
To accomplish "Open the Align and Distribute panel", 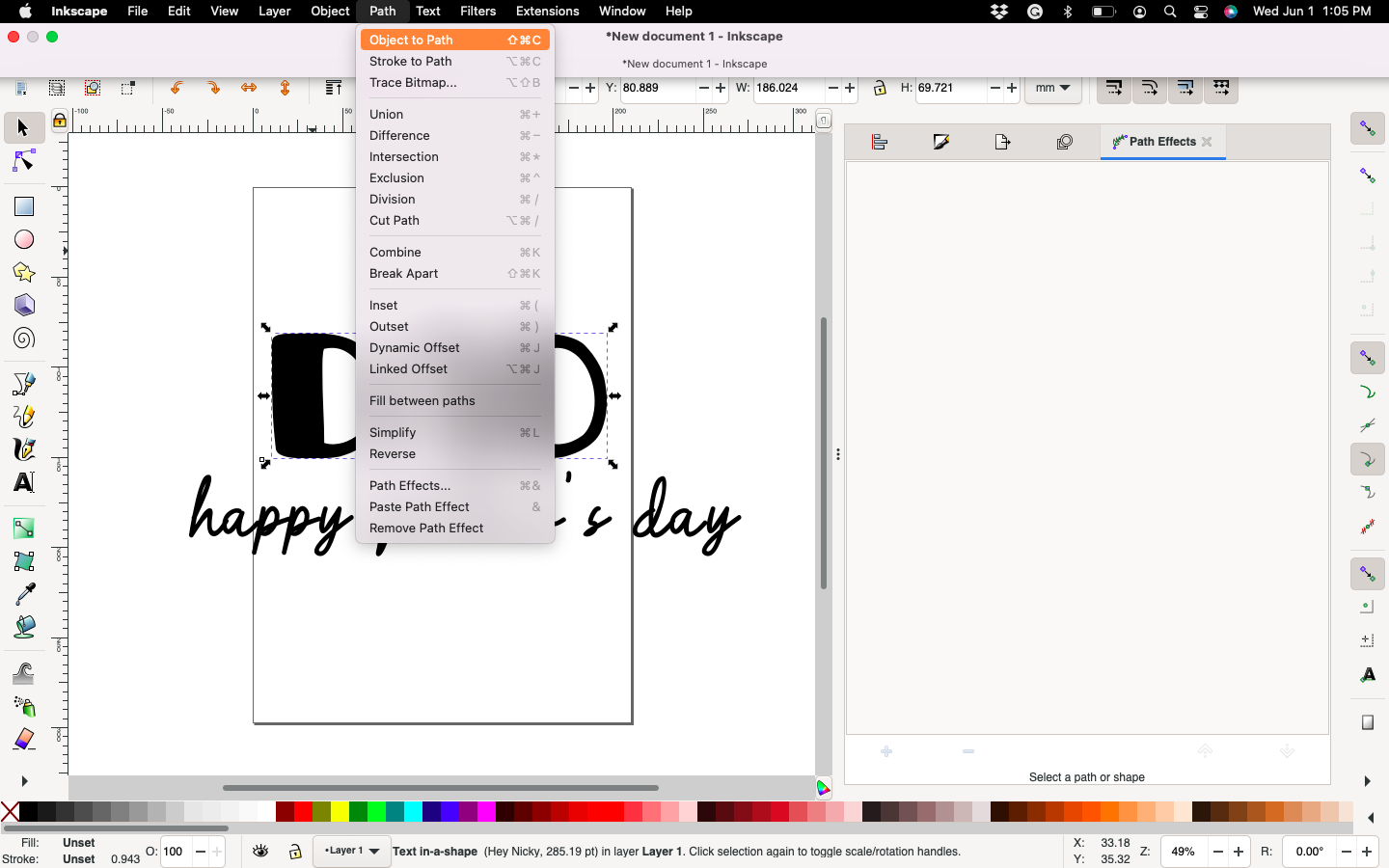I will tap(879, 142).
